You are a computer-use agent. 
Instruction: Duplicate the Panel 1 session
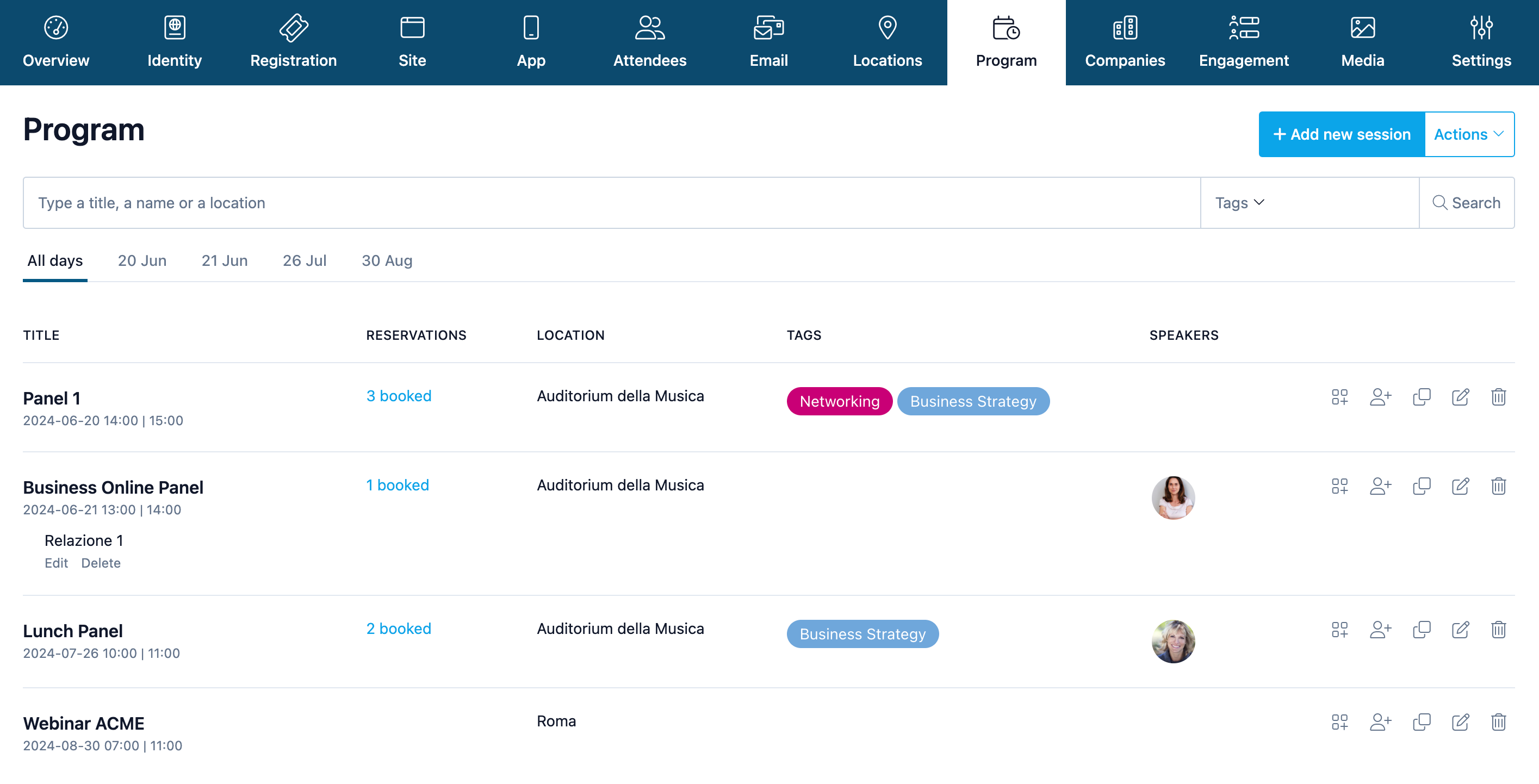pyautogui.click(x=1422, y=397)
